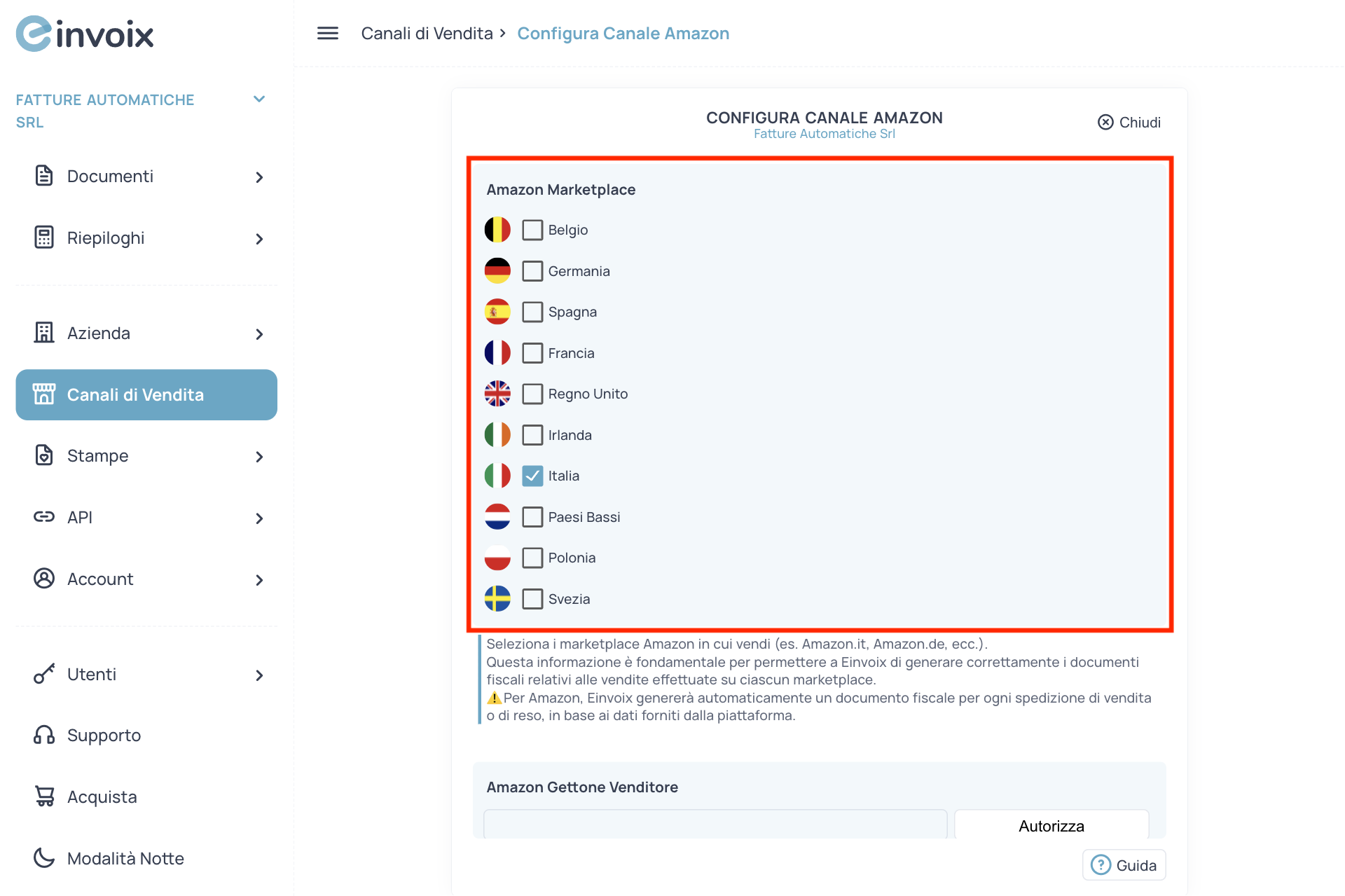The height and width of the screenshot is (896, 1345).
Task: Select the Stampe printer icon
Action: [x=44, y=455]
